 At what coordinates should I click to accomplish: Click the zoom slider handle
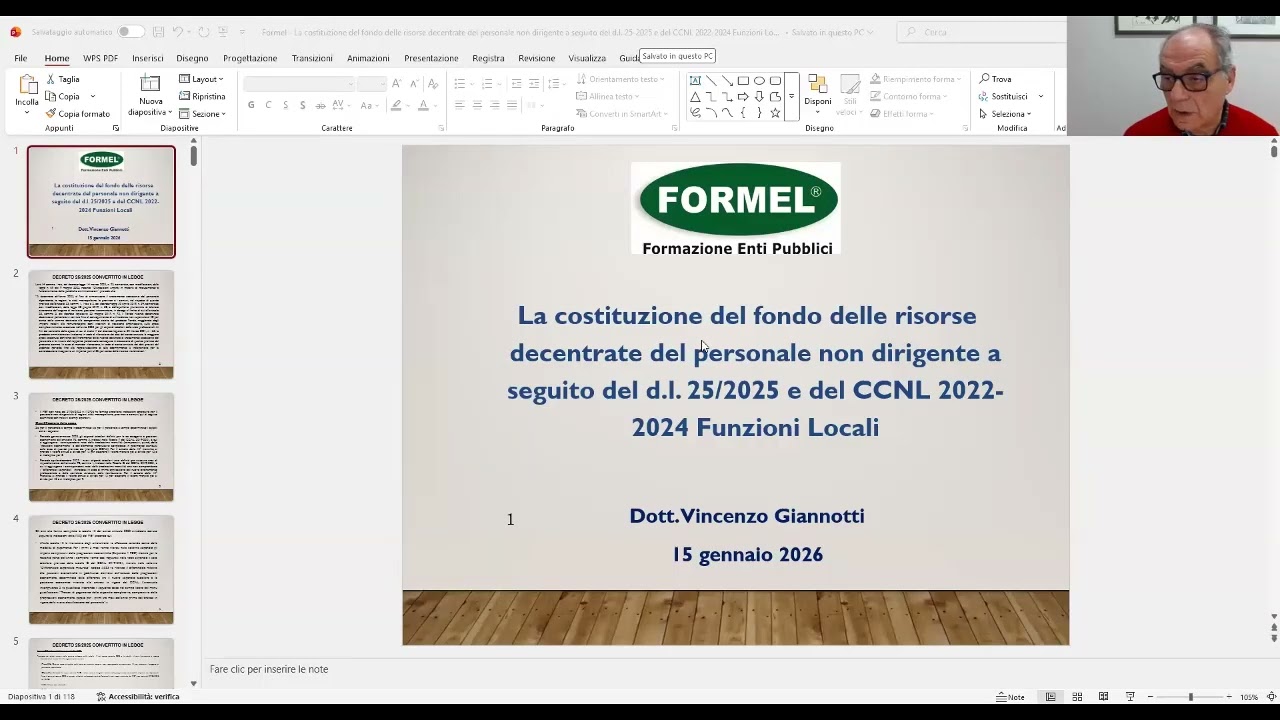tap(1190, 697)
